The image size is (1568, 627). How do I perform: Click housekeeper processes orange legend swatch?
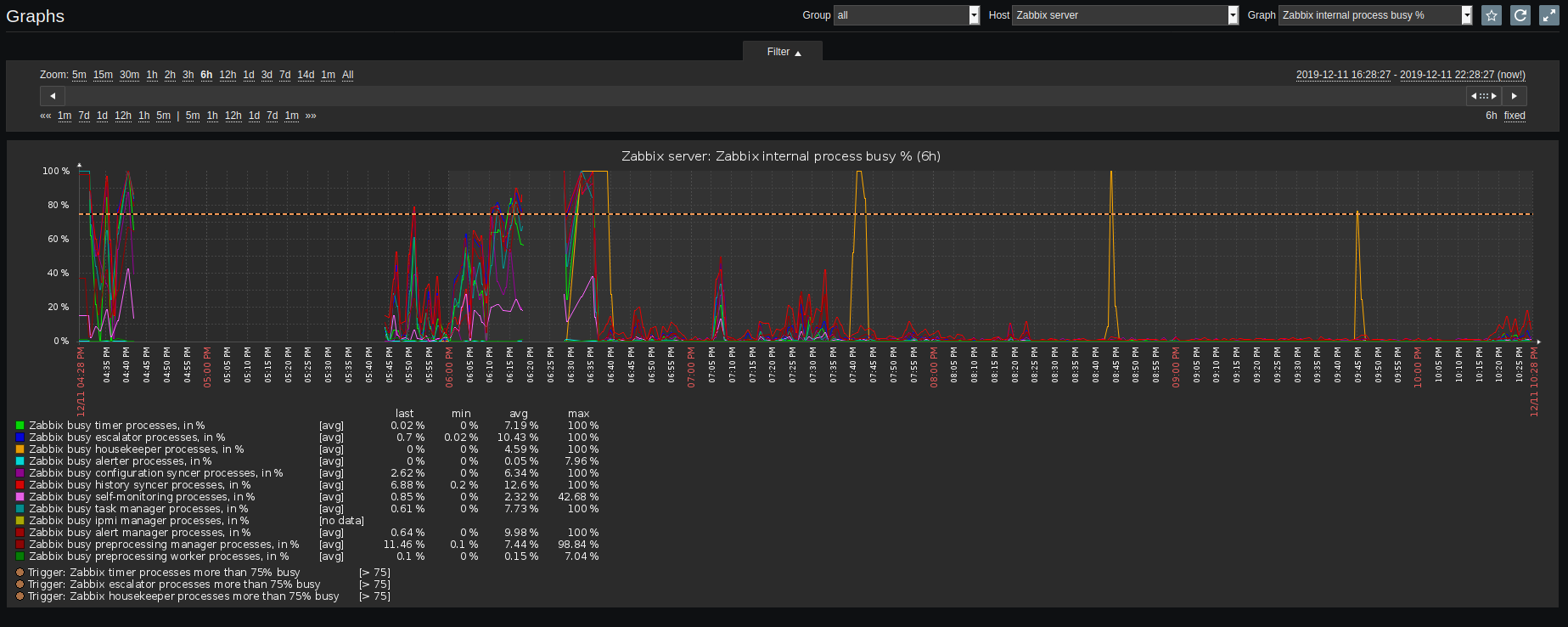tap(20, 449)
